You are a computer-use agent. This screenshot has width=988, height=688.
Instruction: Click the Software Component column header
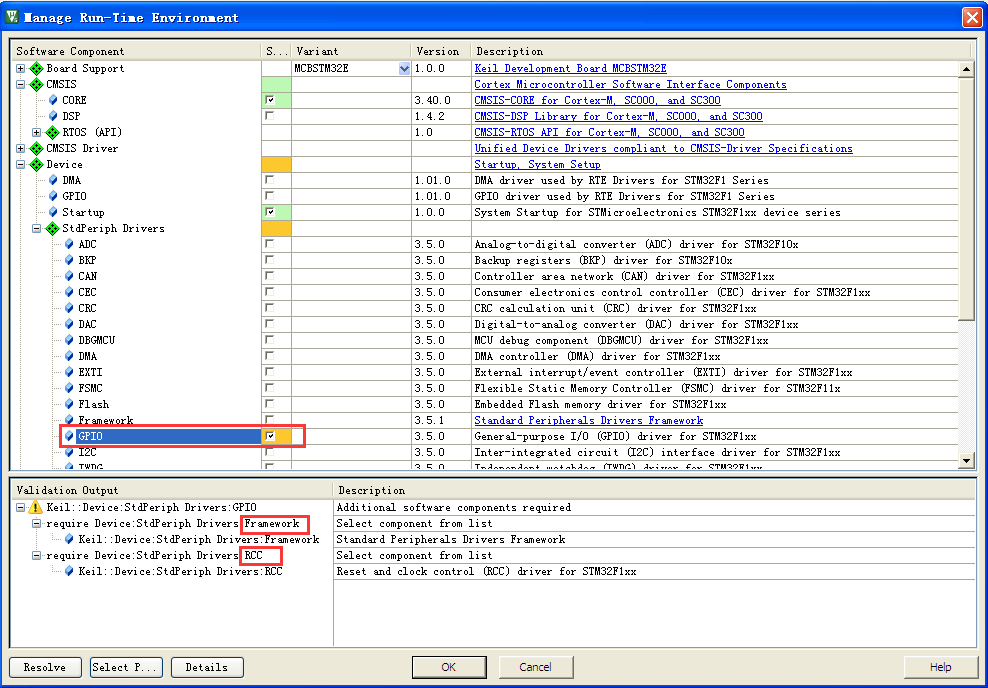pyautogui.click(x=136, y=51)
